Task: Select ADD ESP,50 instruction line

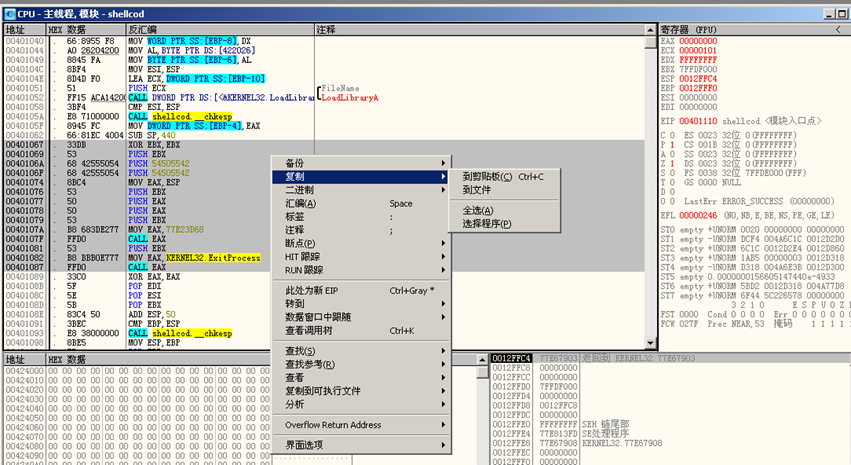Action: coord(325,314)
